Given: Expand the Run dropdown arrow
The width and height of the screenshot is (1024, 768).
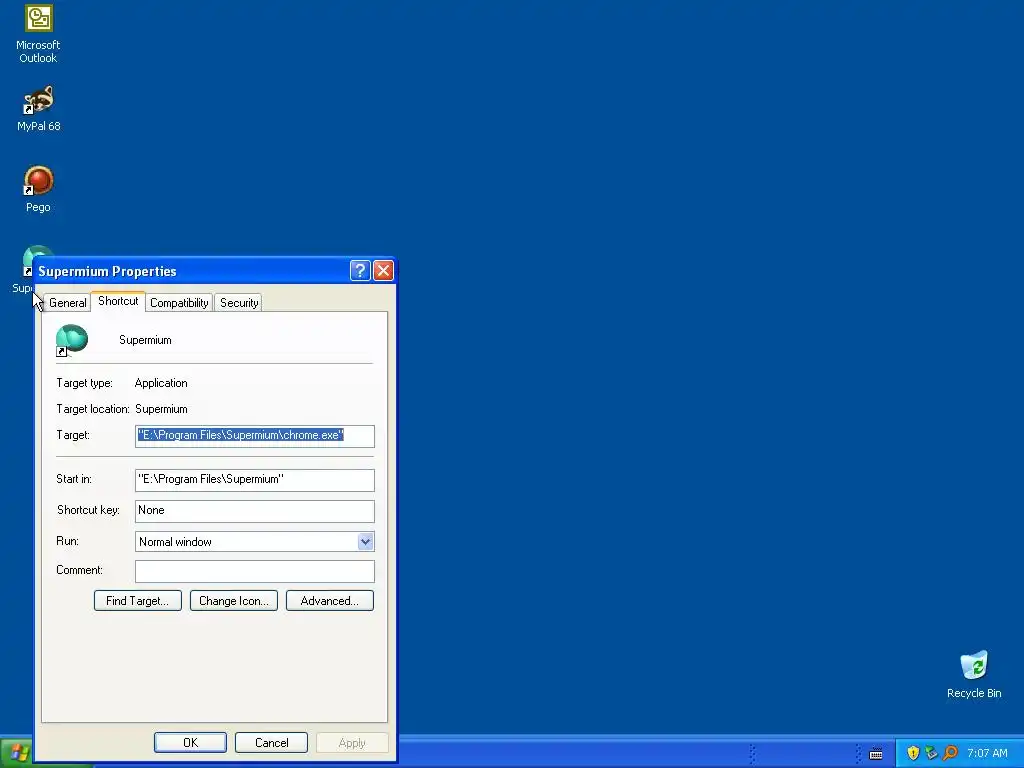Looking at the screenshot, I should click(x=365, y=541).
